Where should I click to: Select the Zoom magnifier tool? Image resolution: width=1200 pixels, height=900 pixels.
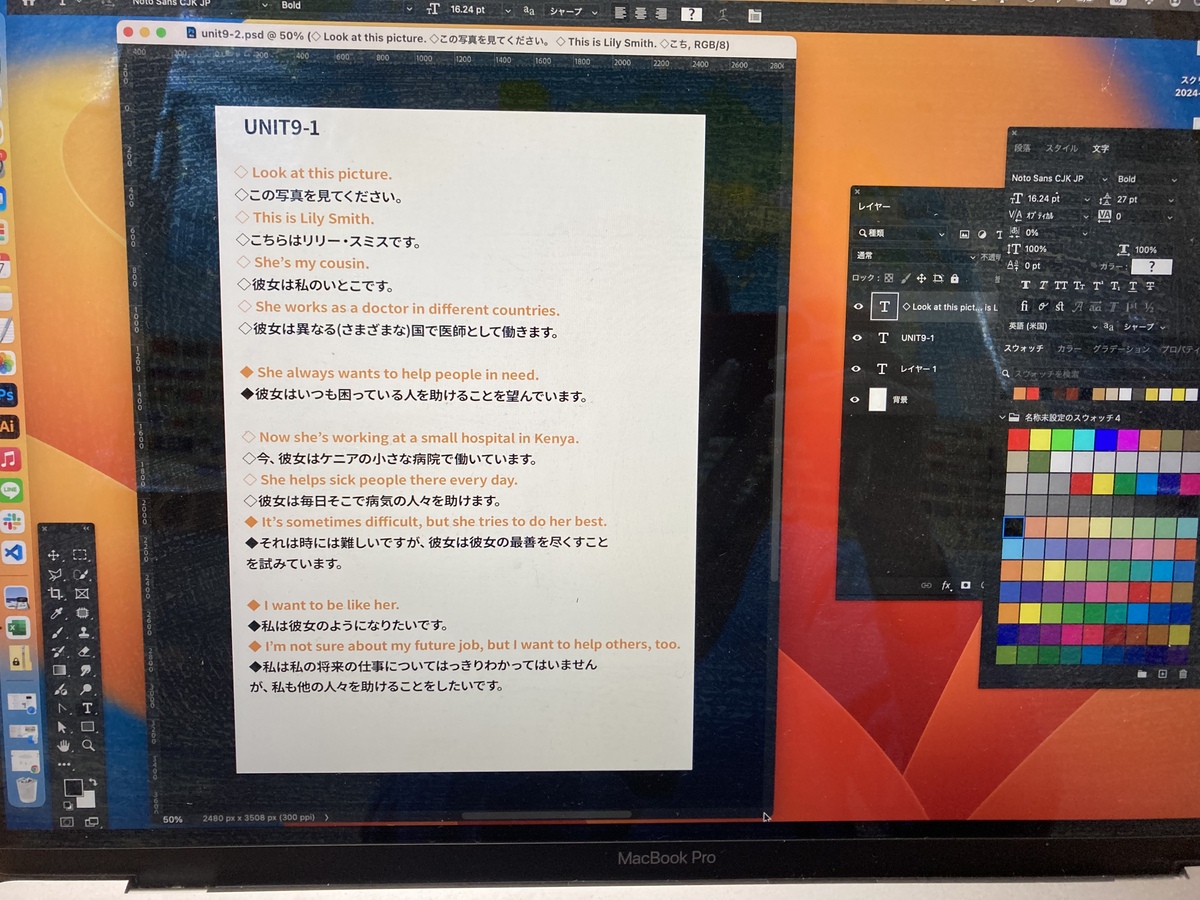[x=87, y=745]
